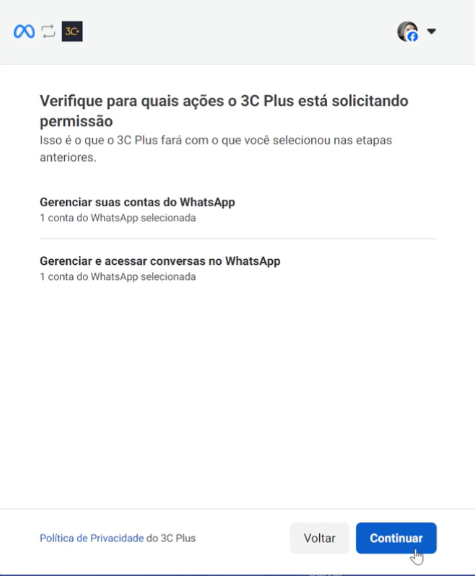Click the permission heading title
Viewport: 475px width, 576px height.
point(224,111)
